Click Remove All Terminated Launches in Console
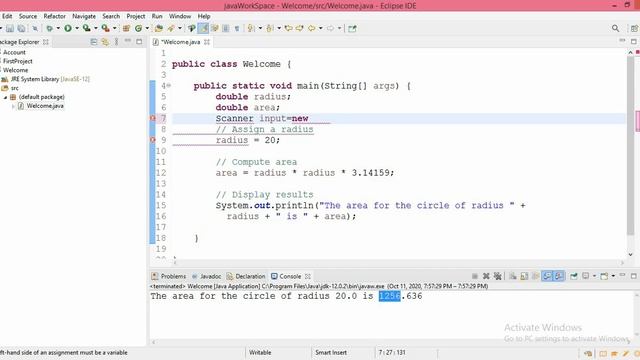The height and width of the screenshot is (360, 640). click(x=498, y=276)
